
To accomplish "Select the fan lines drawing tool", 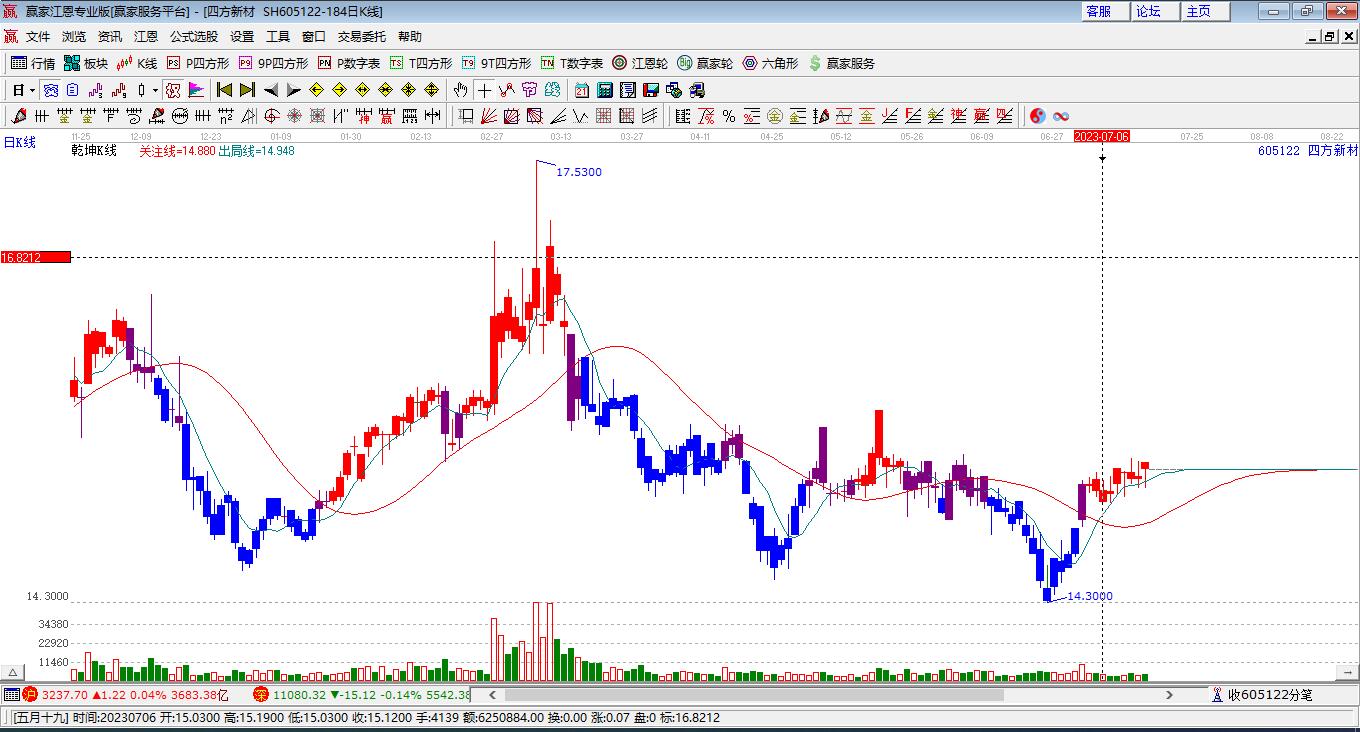I will [x=489, y=116].
